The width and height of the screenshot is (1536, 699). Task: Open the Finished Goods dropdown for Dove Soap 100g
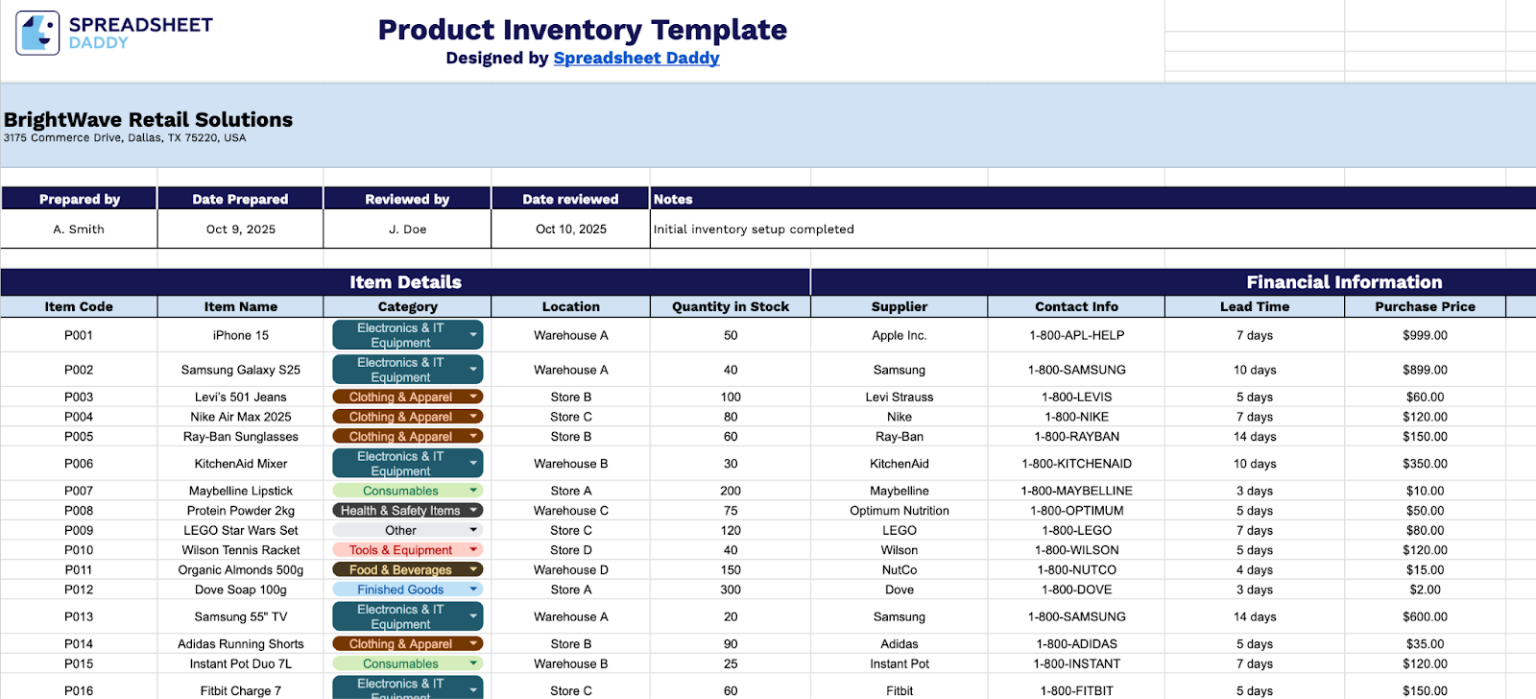[x=472, y=589]
